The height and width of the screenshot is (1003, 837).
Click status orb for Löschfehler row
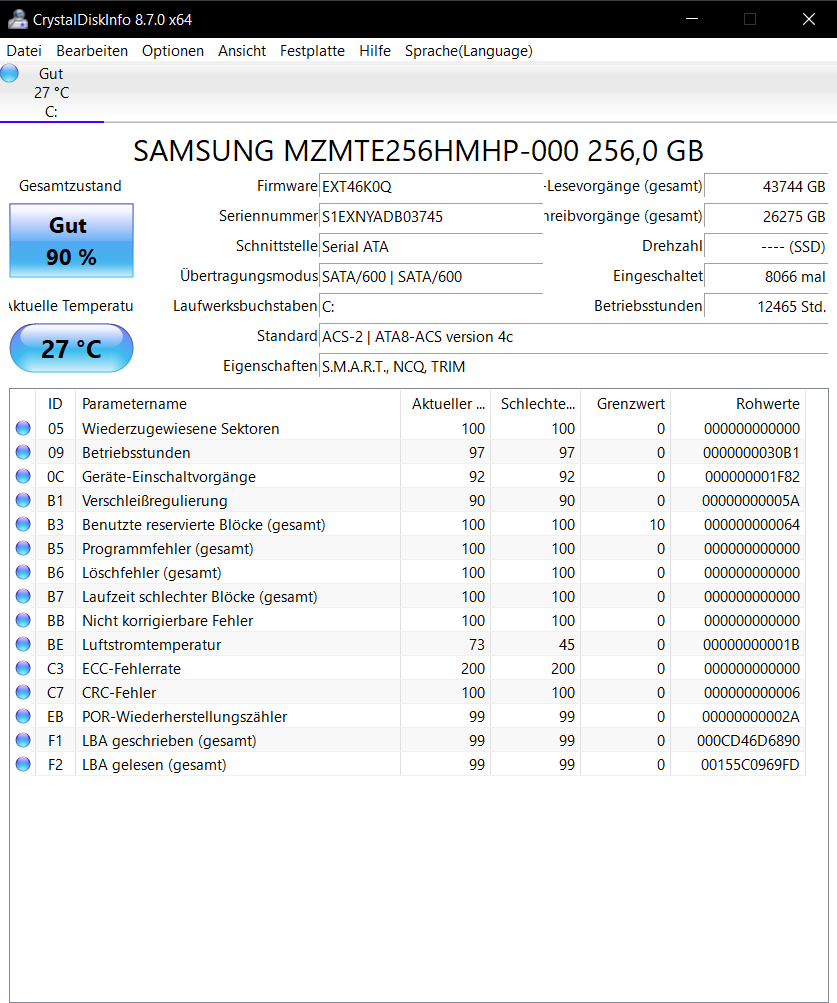click(x=23, y=572)
